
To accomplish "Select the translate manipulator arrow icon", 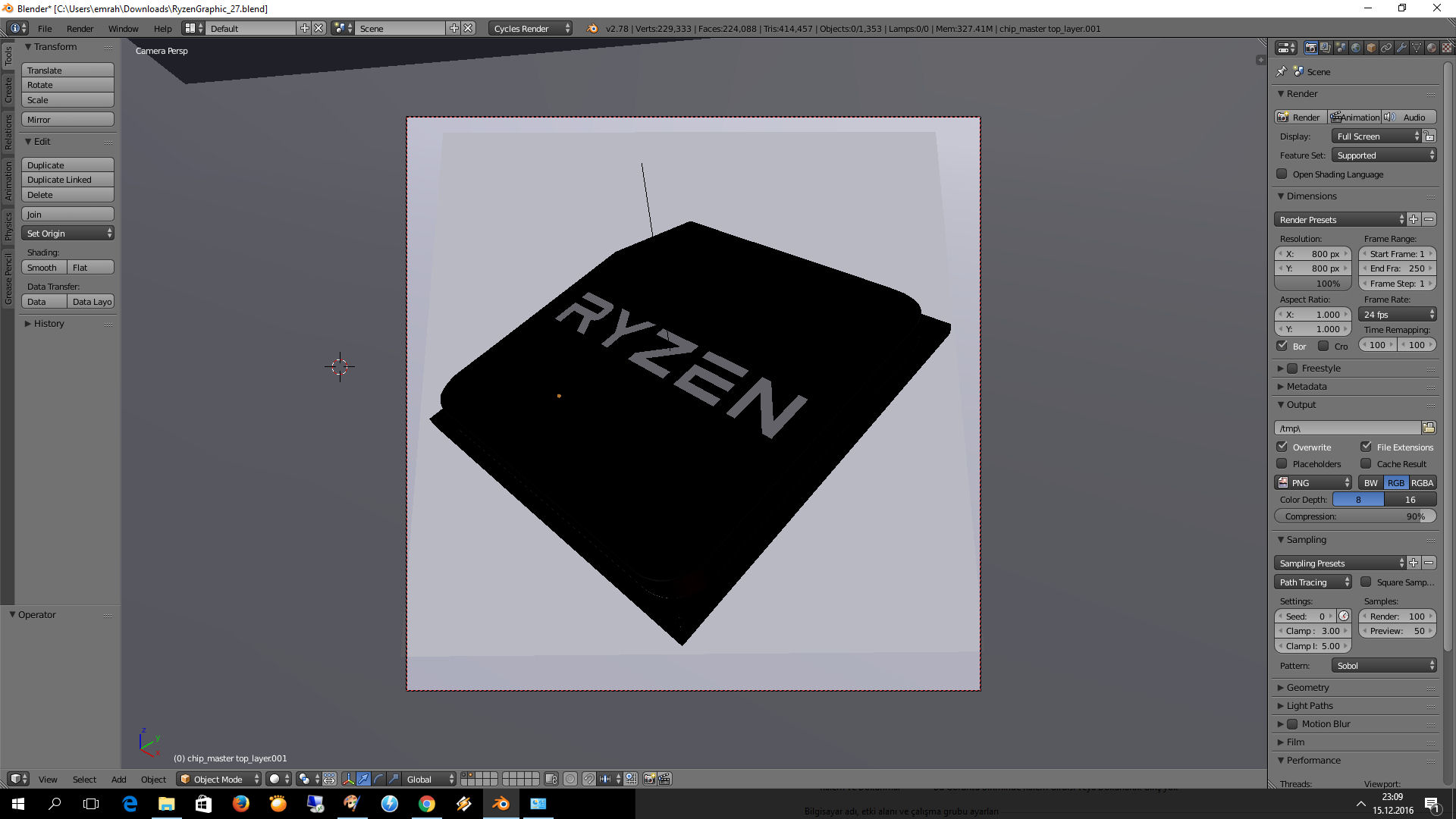I will 363,779.
